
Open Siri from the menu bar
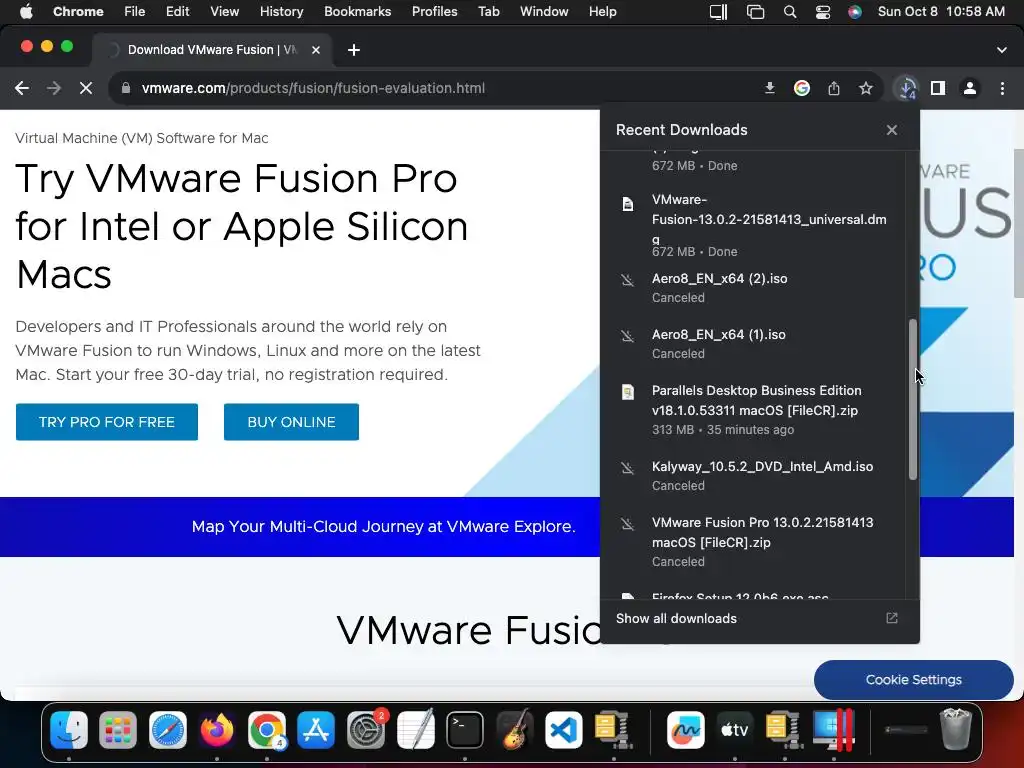(855, 12)
